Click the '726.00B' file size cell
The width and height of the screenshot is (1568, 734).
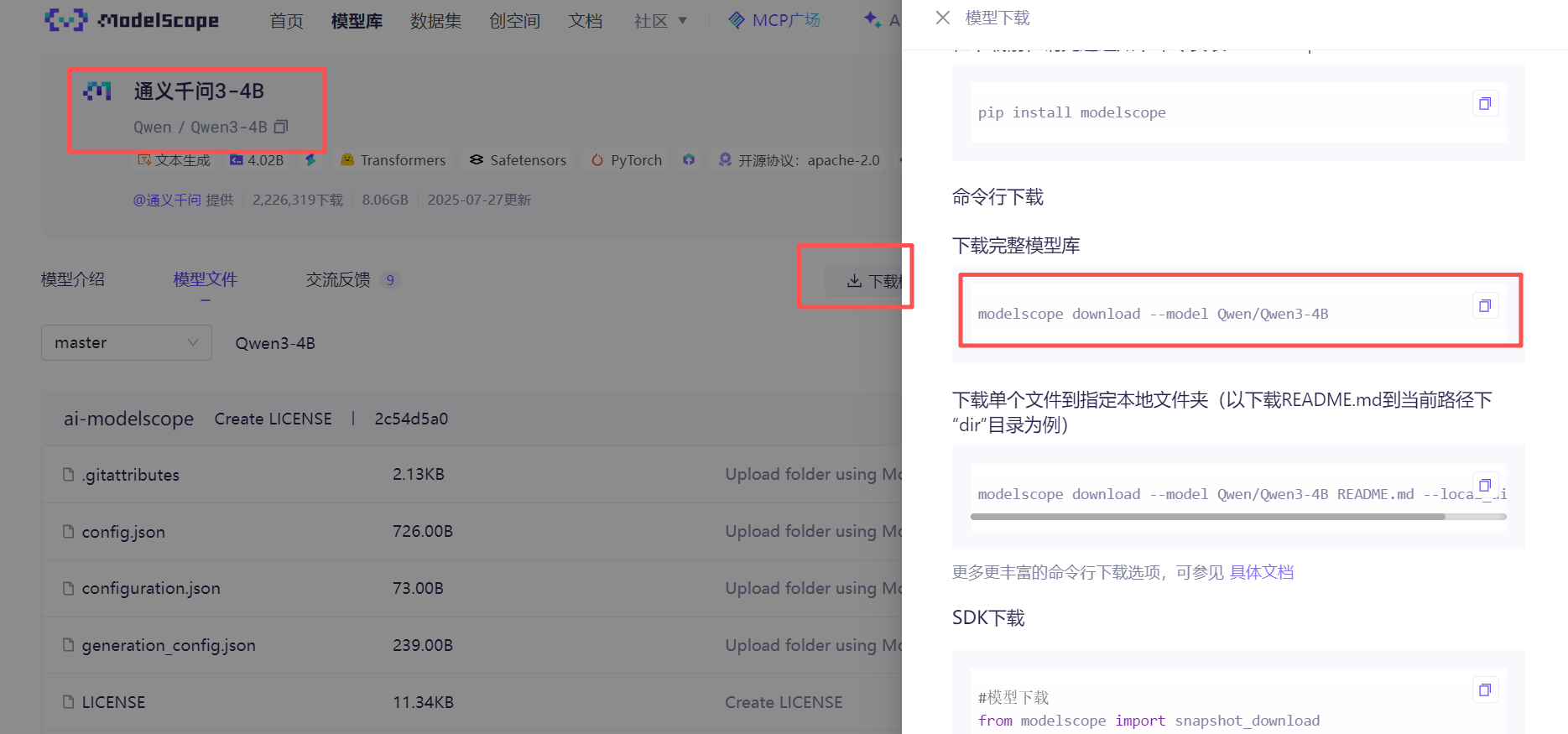point(423,532)
